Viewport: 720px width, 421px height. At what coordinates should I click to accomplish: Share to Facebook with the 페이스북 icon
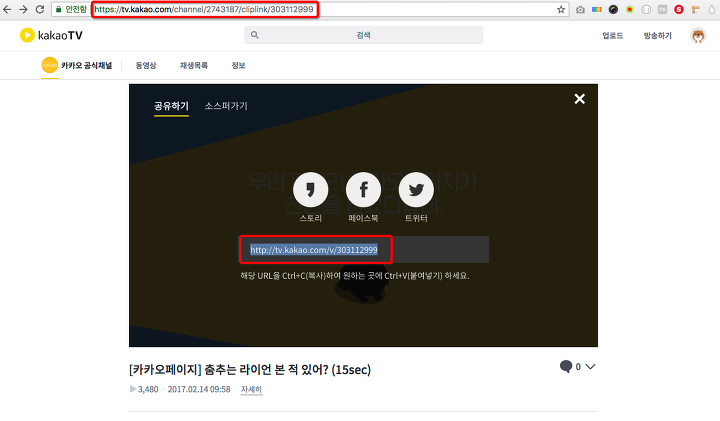[x=363, y=190]
